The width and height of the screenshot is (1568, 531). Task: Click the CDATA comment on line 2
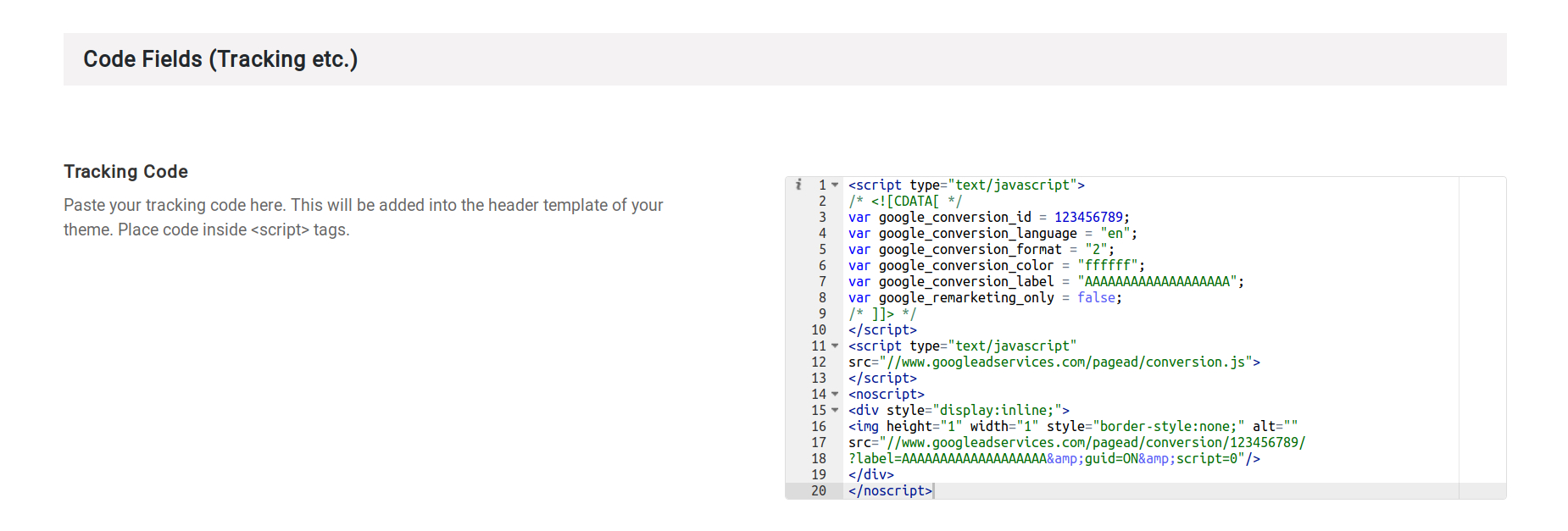[905, 201]
